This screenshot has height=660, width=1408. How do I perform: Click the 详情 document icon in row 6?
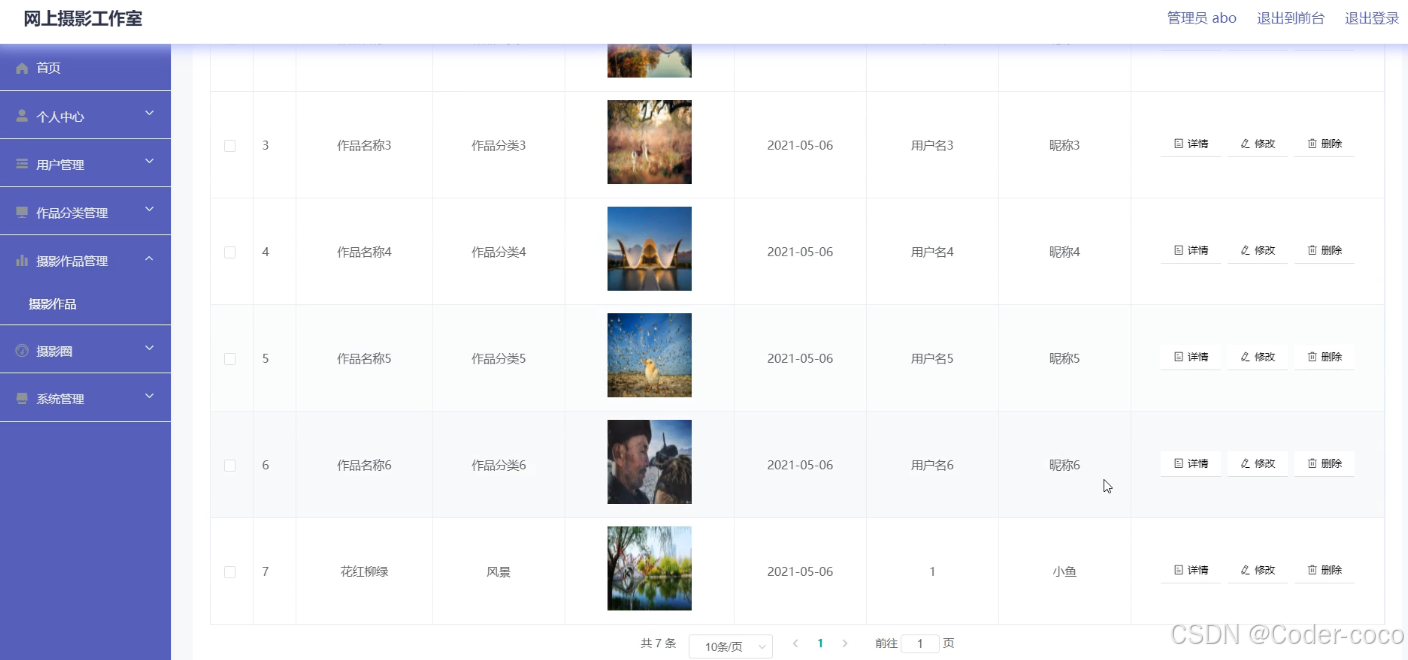tap(1178, 463)
